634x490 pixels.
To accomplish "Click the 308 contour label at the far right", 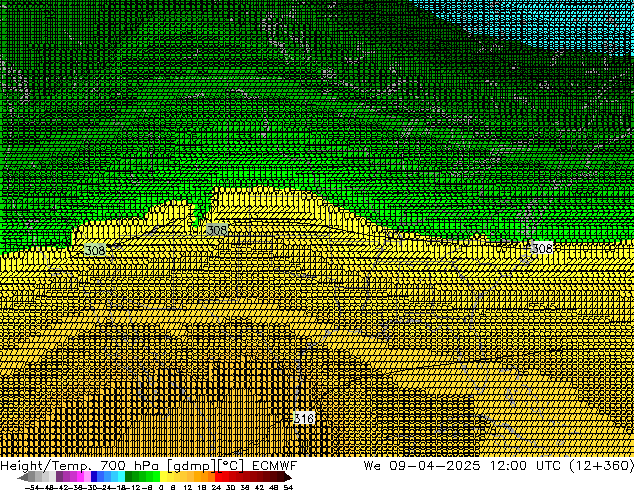I will [542, 248].
